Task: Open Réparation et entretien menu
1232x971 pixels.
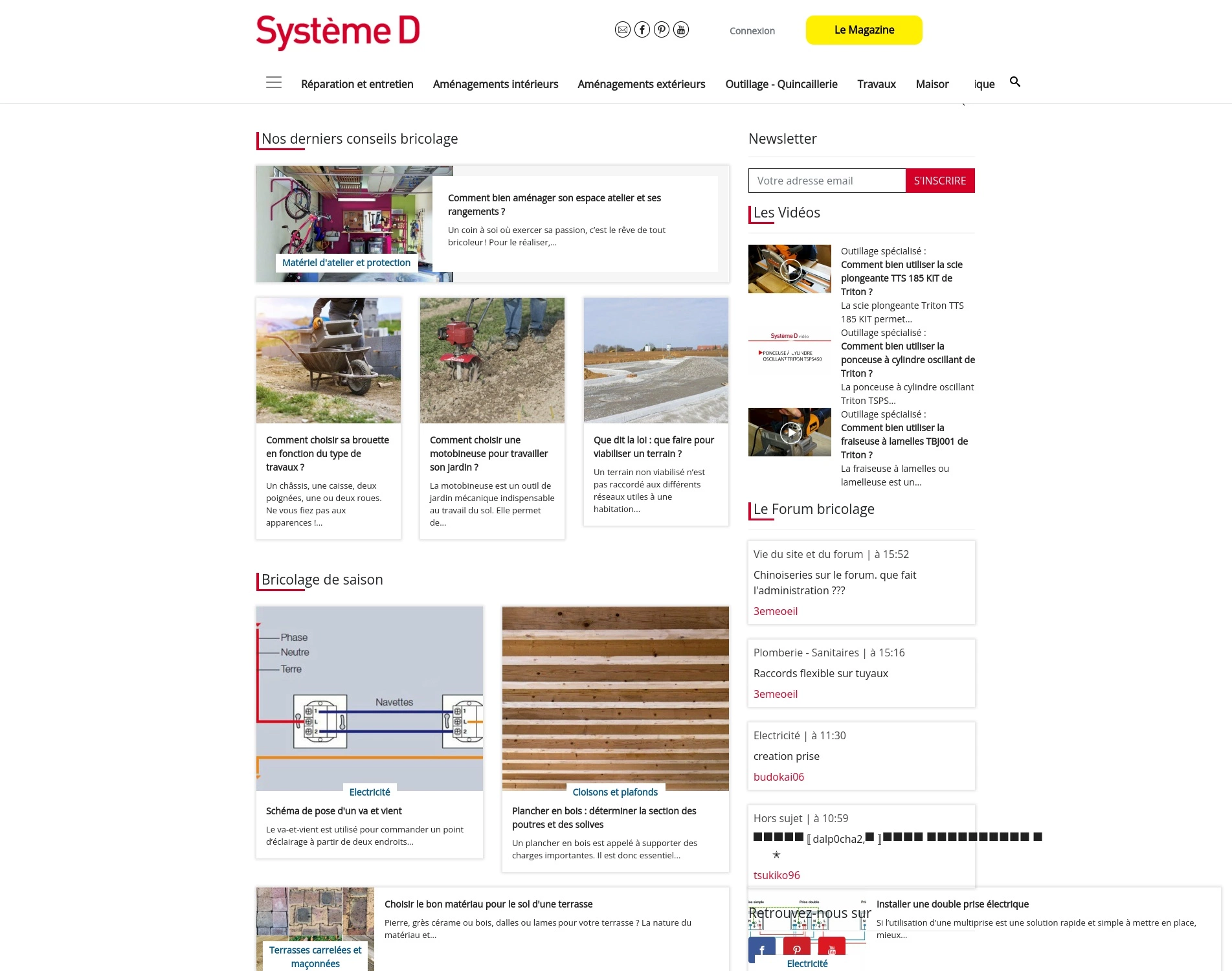Action: (357, 84)
